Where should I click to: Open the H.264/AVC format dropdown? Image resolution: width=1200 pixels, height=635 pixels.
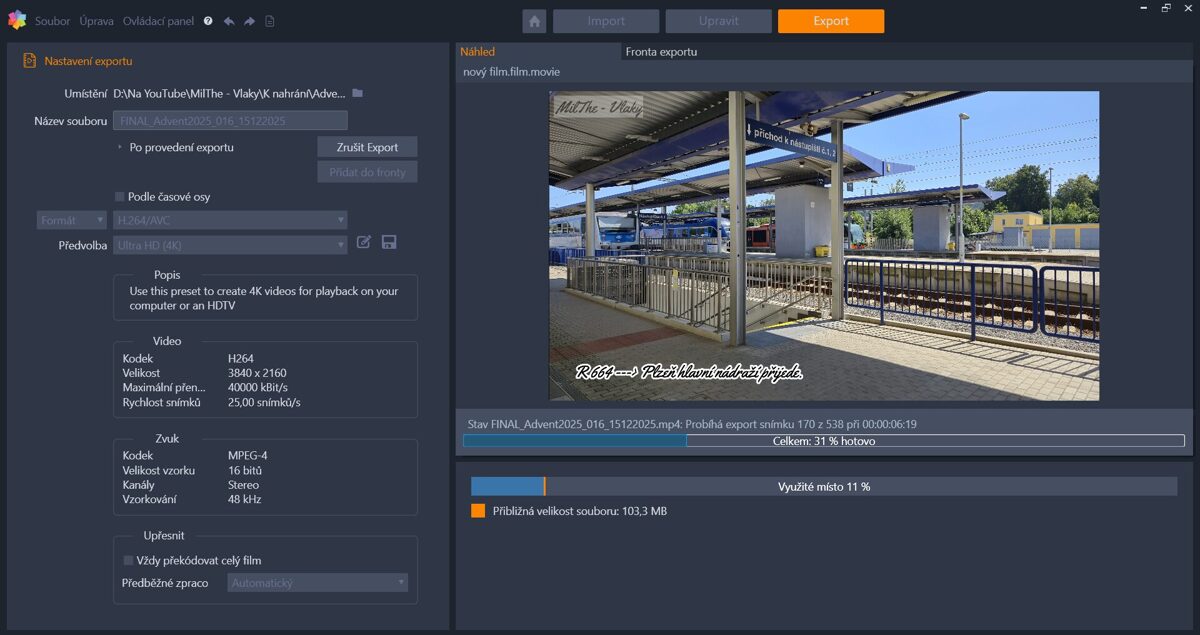pyautogui.click(x=230, y=220)
